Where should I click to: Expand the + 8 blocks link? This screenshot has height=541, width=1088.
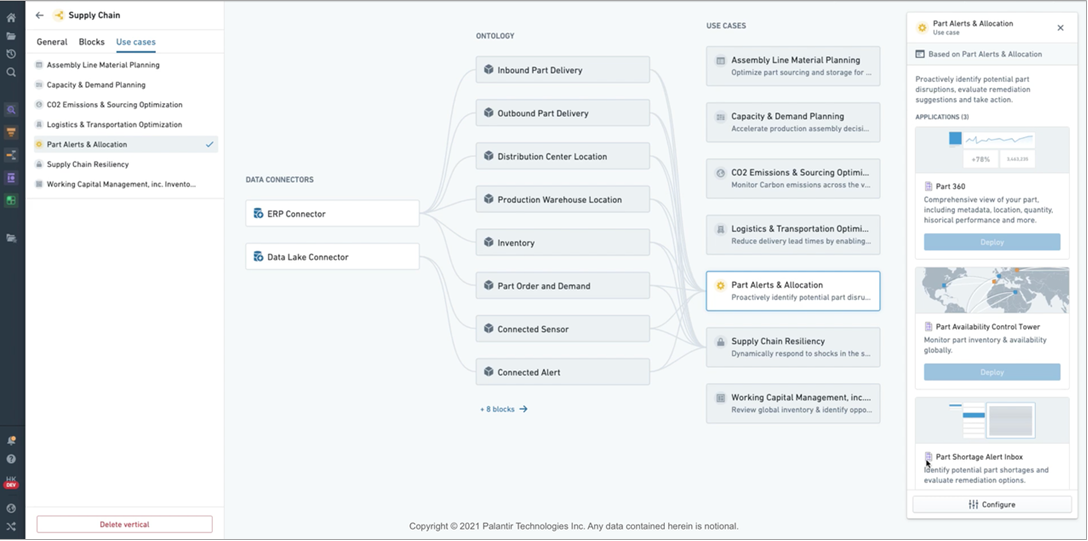tap(504, 409)
